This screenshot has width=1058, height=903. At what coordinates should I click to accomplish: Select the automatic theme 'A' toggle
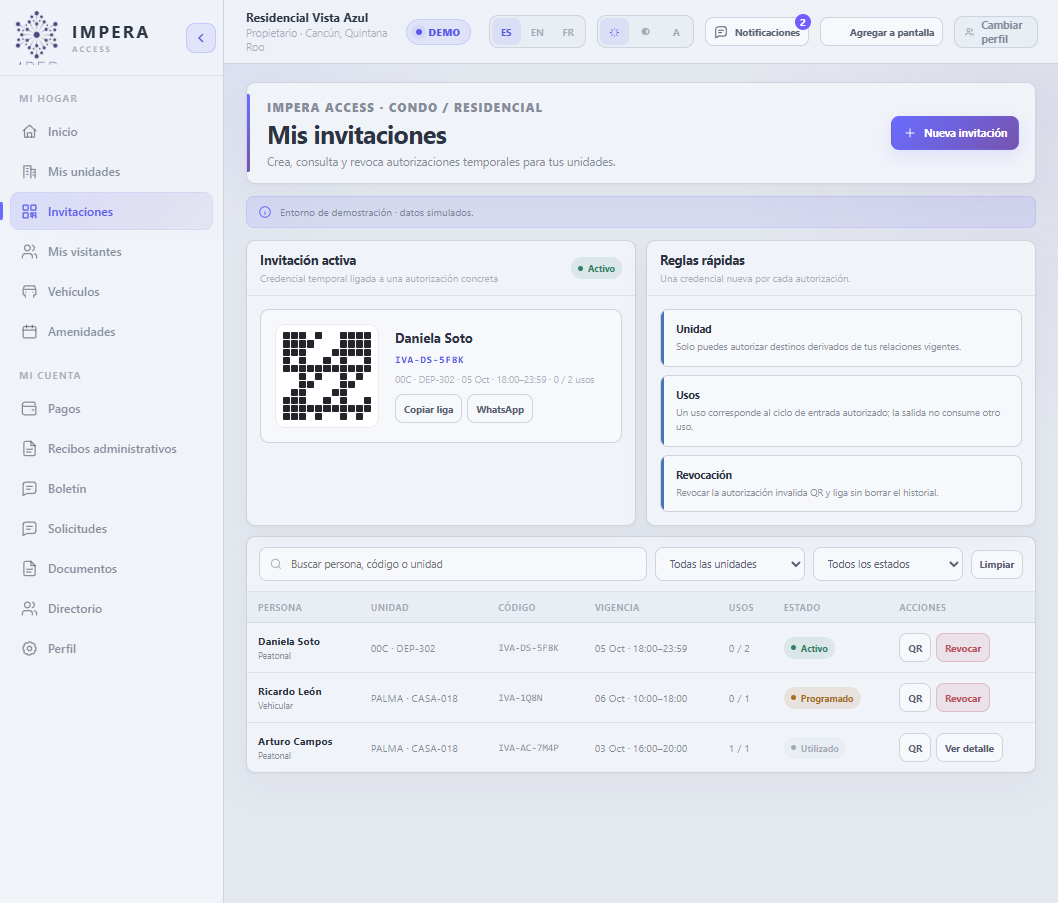coord(676,32)
